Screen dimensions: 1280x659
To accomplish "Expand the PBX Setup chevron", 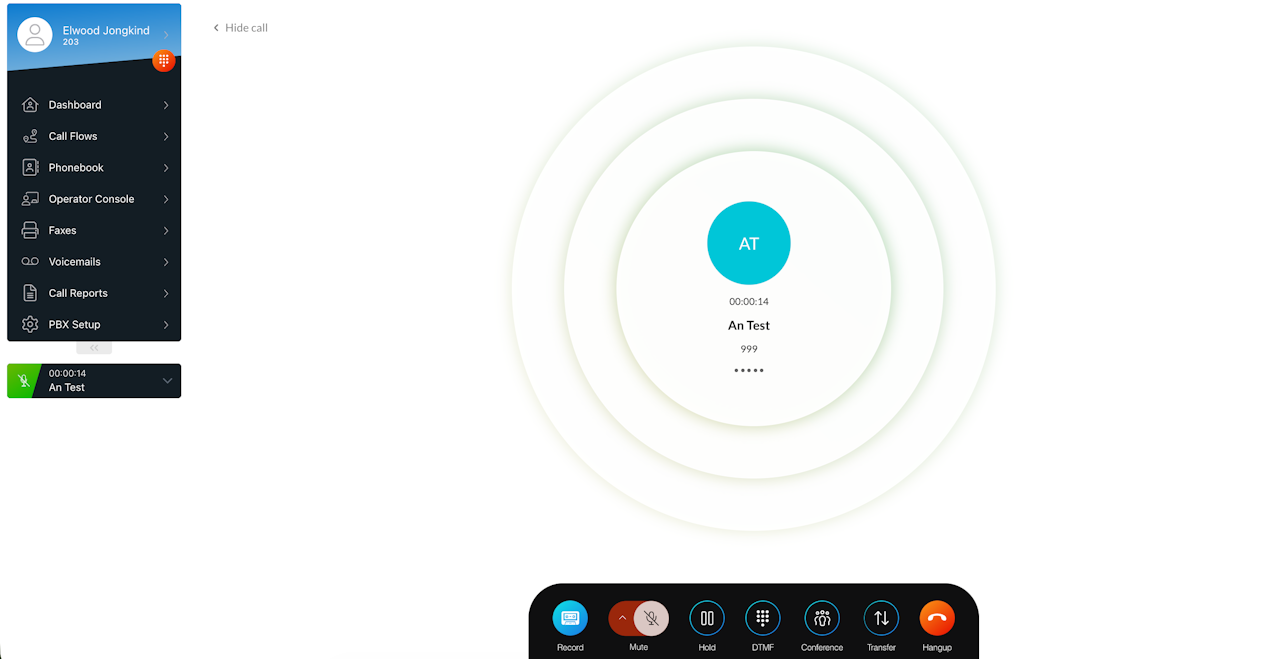I will tap(166, 324).
